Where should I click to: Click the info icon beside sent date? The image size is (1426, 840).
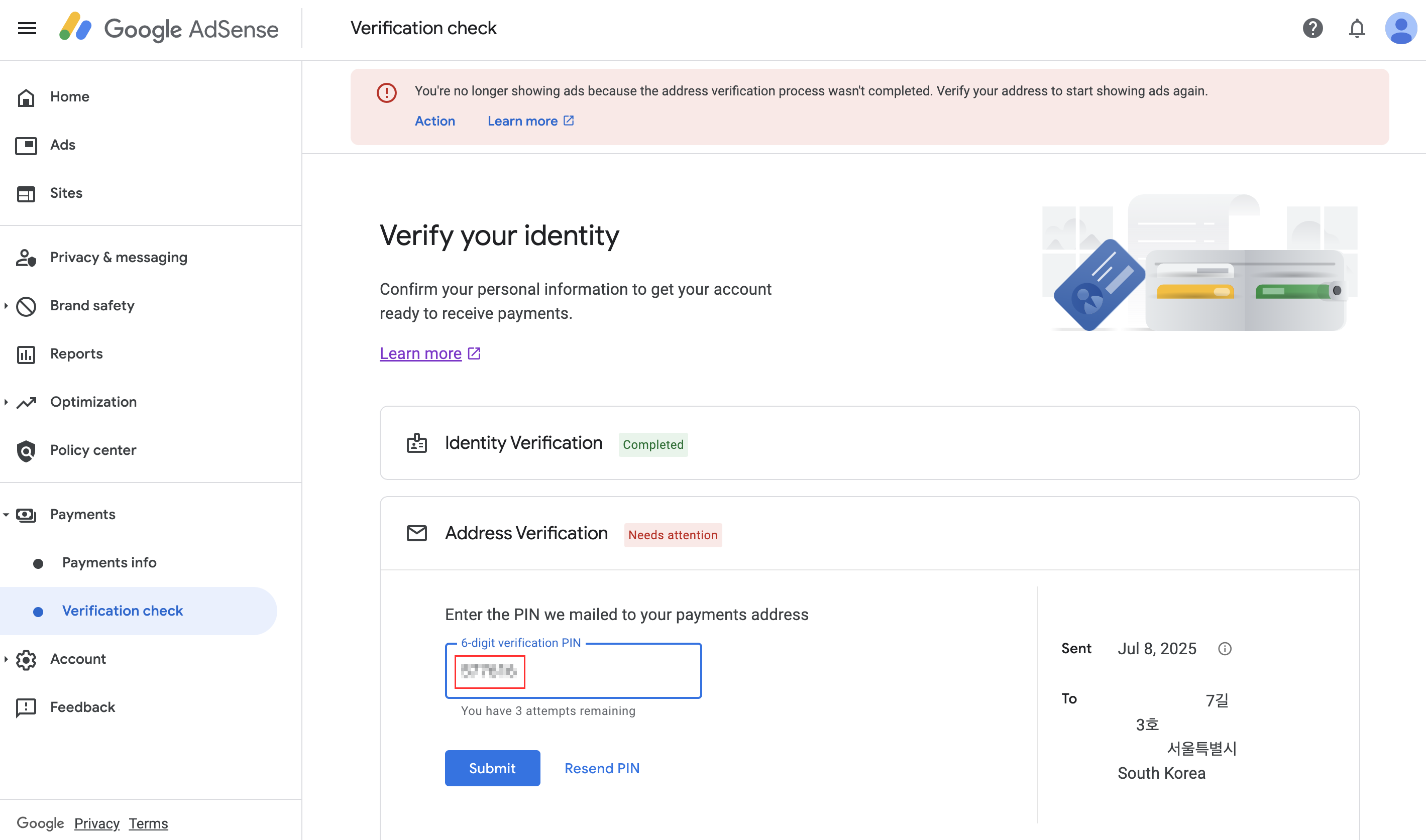pyautogui.click(x=1225, y=649)
